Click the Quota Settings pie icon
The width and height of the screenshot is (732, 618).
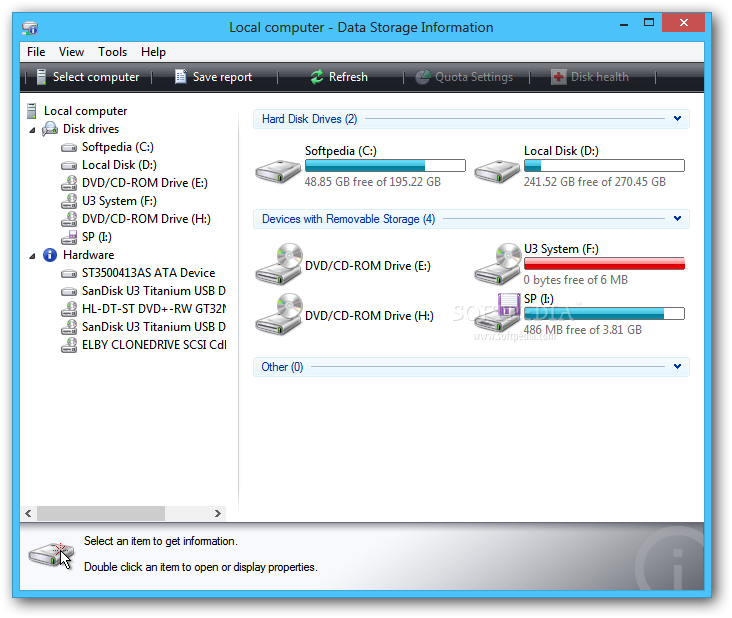423,77
